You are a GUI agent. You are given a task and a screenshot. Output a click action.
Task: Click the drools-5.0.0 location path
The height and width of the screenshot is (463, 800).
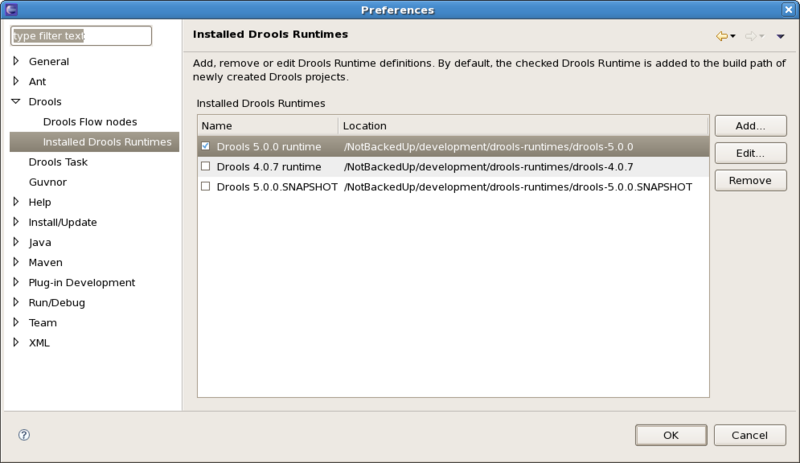(489, 147)
